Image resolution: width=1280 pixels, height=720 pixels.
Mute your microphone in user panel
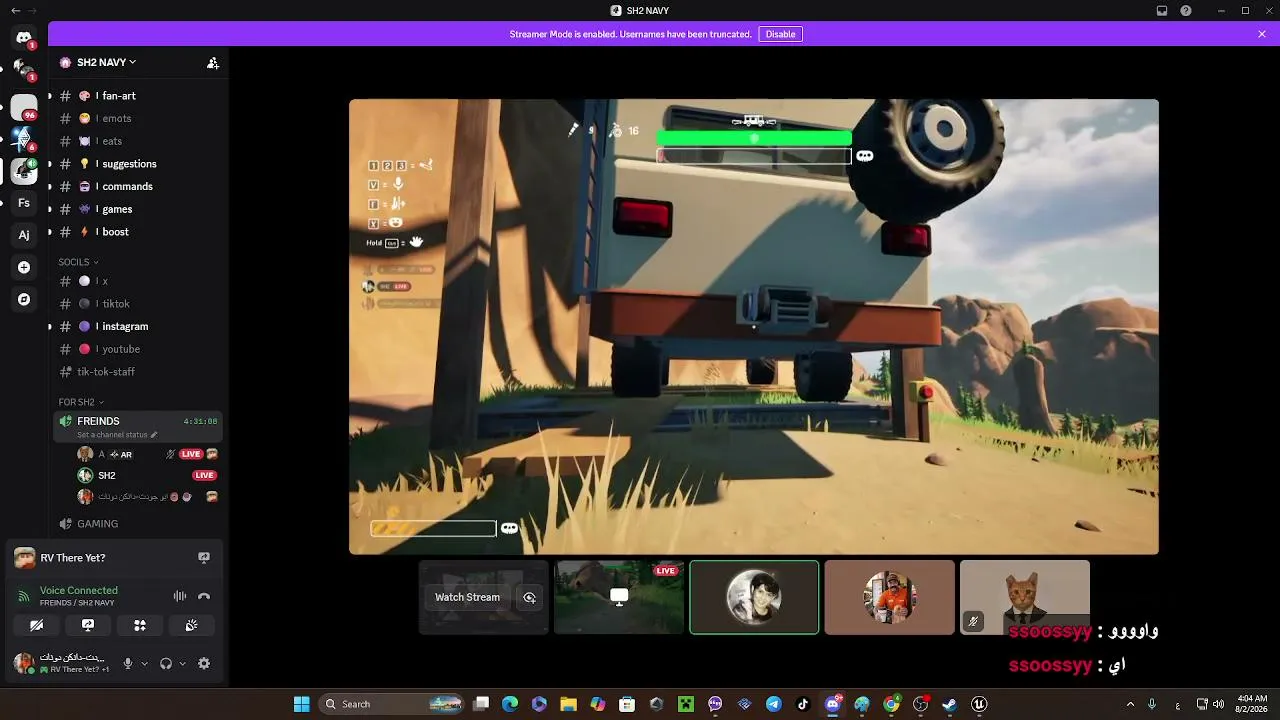[127, 663]
